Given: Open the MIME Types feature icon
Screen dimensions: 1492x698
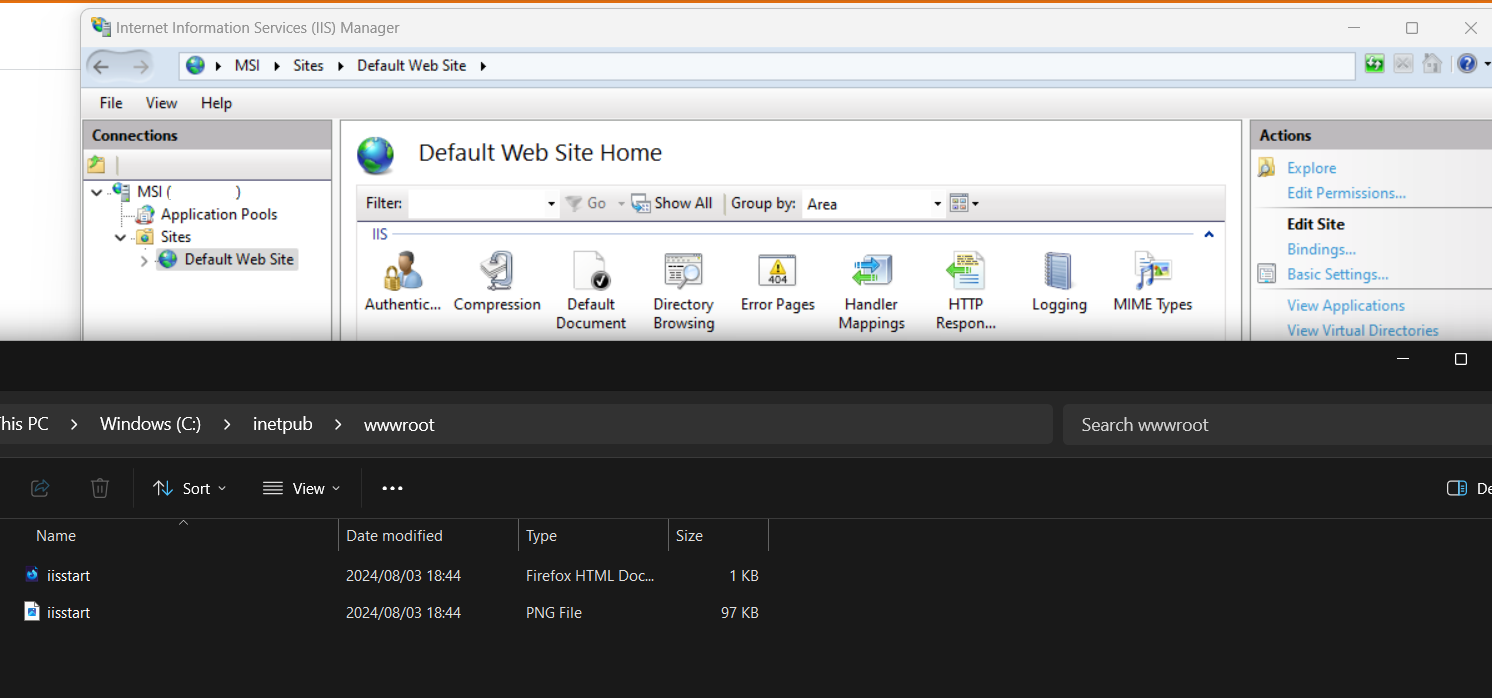Looking at the screenshot, I should click(x=1153, y=271).
